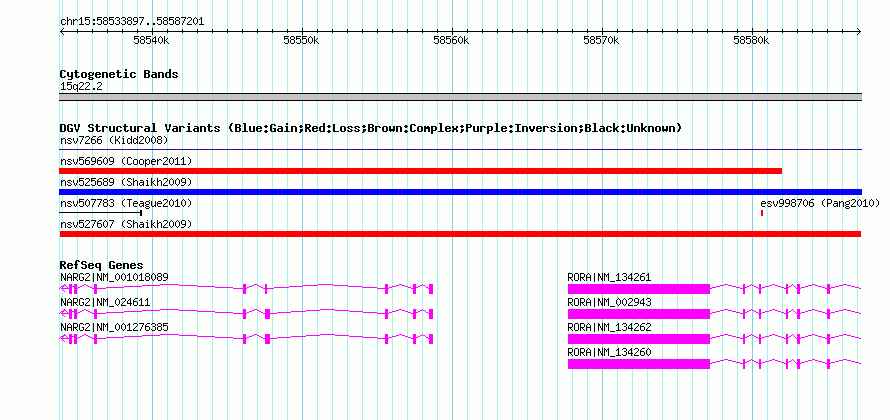Click the large RORA NM_002943 exon block

tap(639, 314)
